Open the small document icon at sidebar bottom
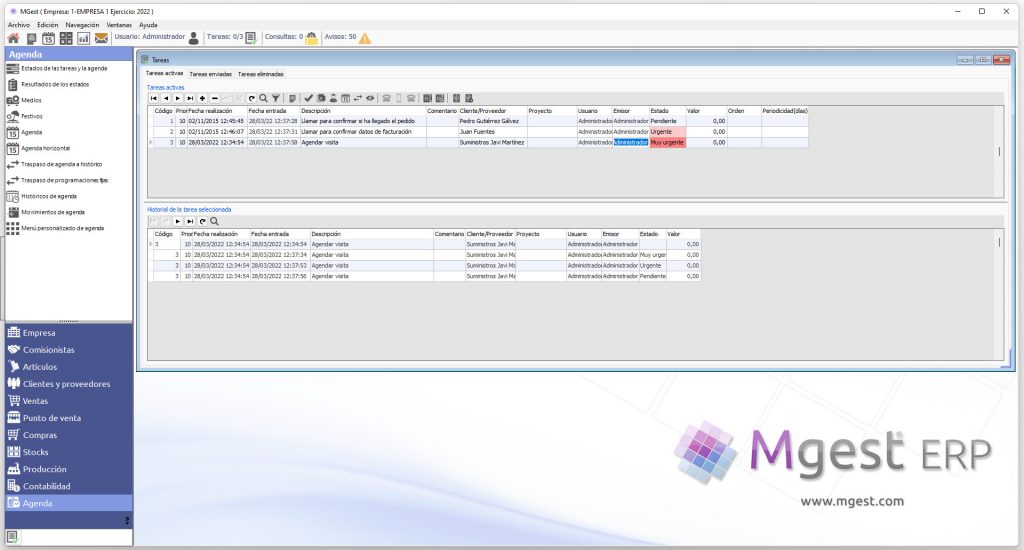The width and height of the screenshot is (1024, 550). pyautogui.click(x=12, y=537)
